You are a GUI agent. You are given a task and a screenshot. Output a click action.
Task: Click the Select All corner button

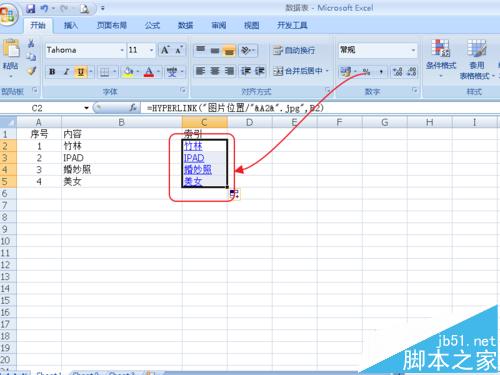pos(8,122)
